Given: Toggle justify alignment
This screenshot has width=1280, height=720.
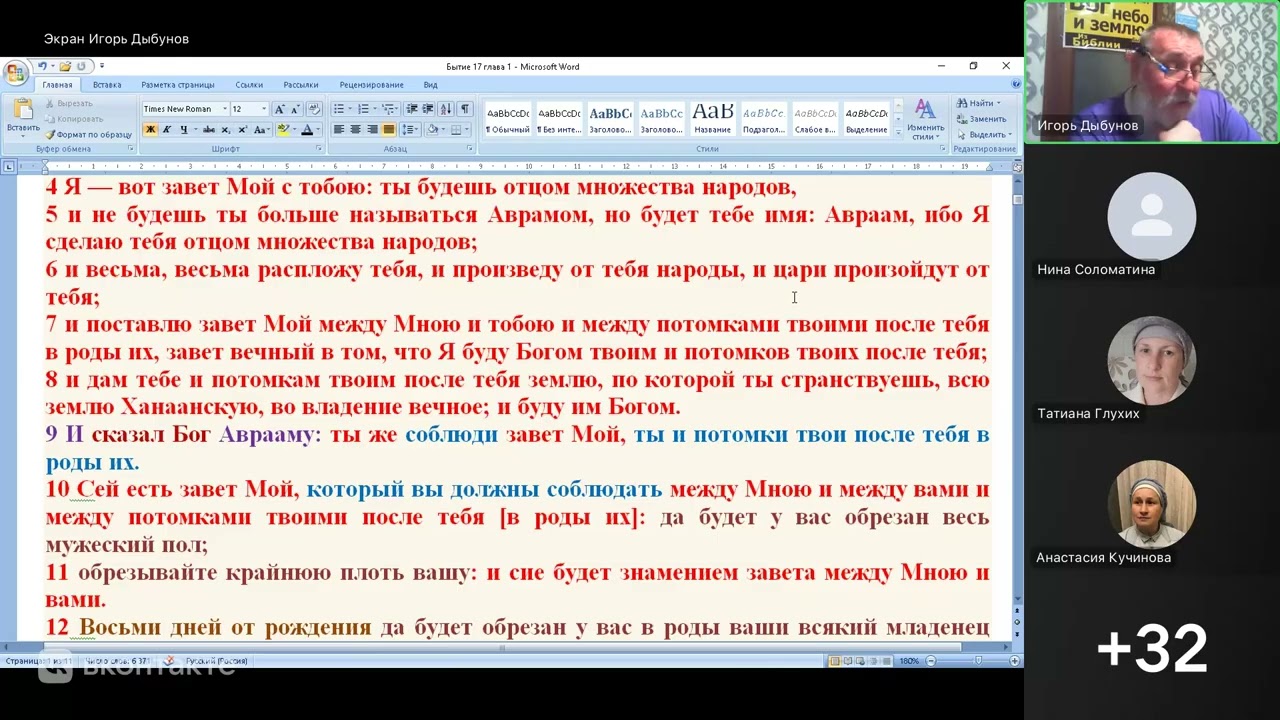Looking at the screenshot, I should click(389, 130).
